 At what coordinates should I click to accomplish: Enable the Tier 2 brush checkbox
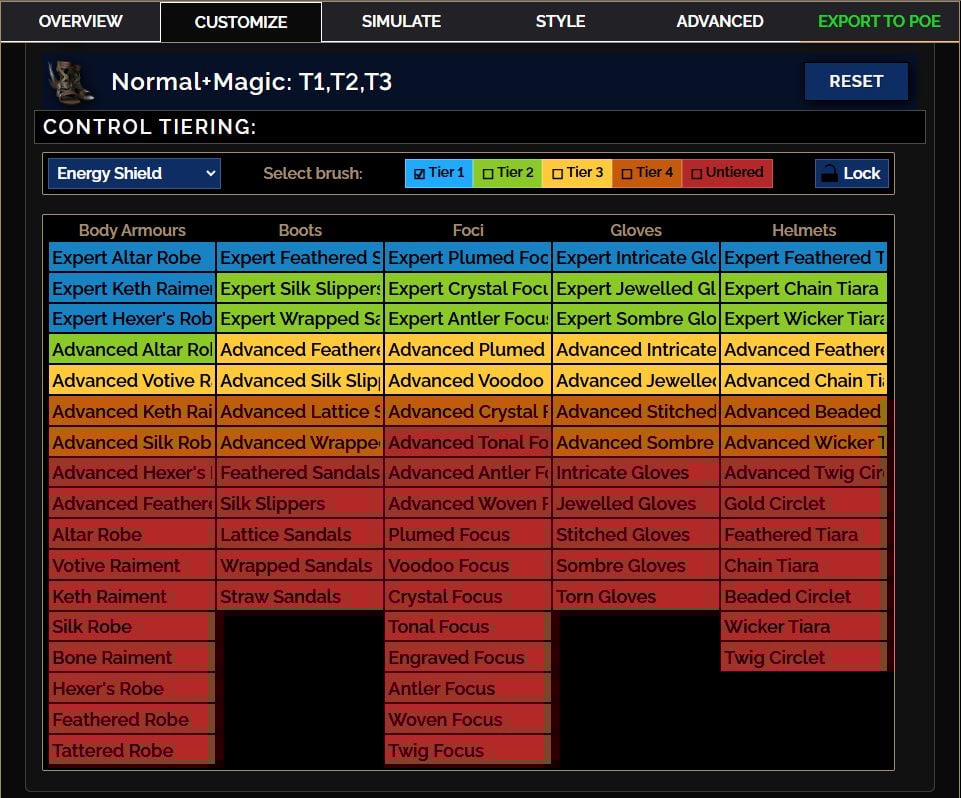[486, 171]
